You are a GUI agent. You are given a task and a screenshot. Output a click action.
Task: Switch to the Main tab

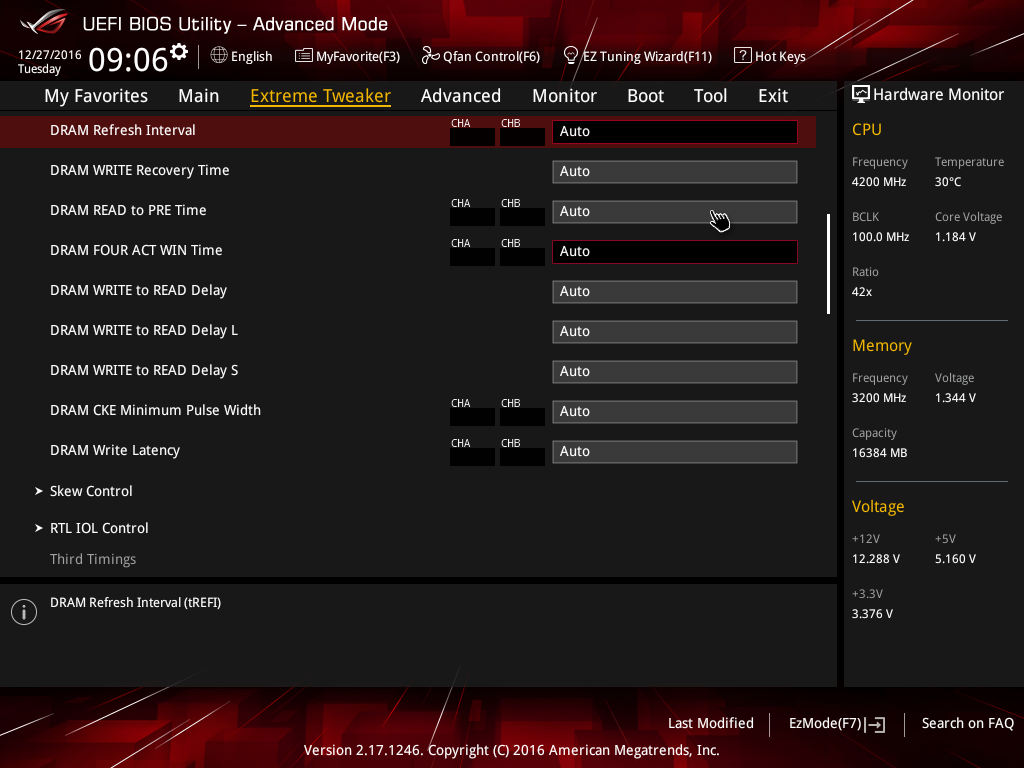[x=199, y=96]
